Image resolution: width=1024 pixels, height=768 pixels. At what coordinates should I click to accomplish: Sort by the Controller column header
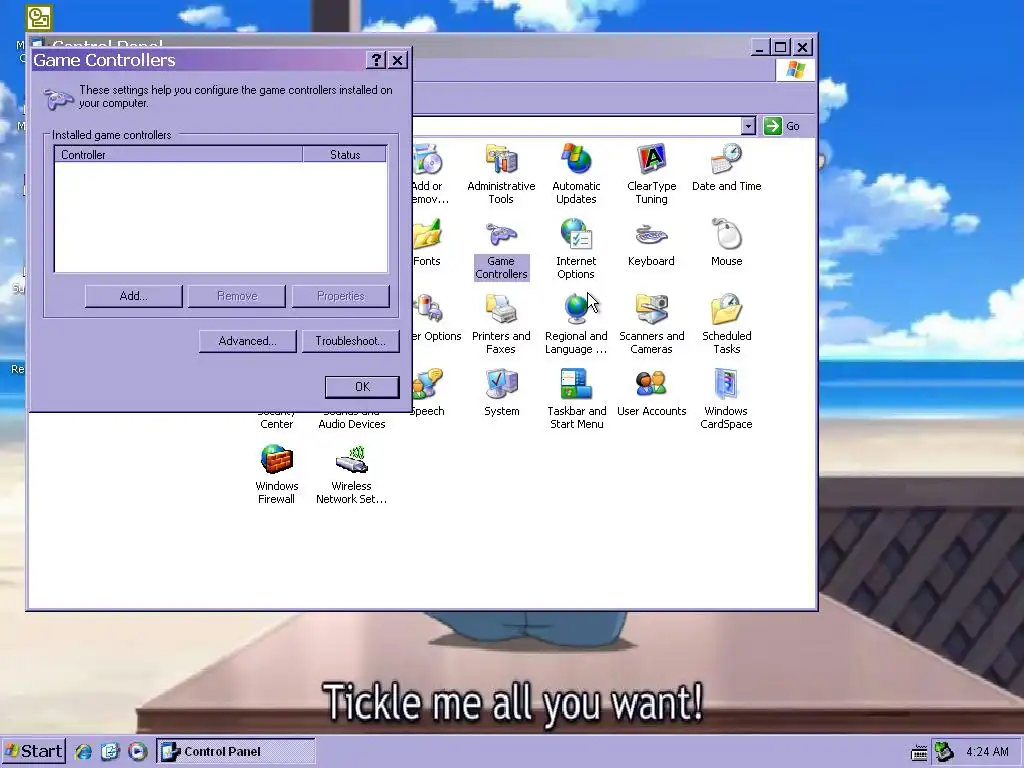[x=178, y=155]
